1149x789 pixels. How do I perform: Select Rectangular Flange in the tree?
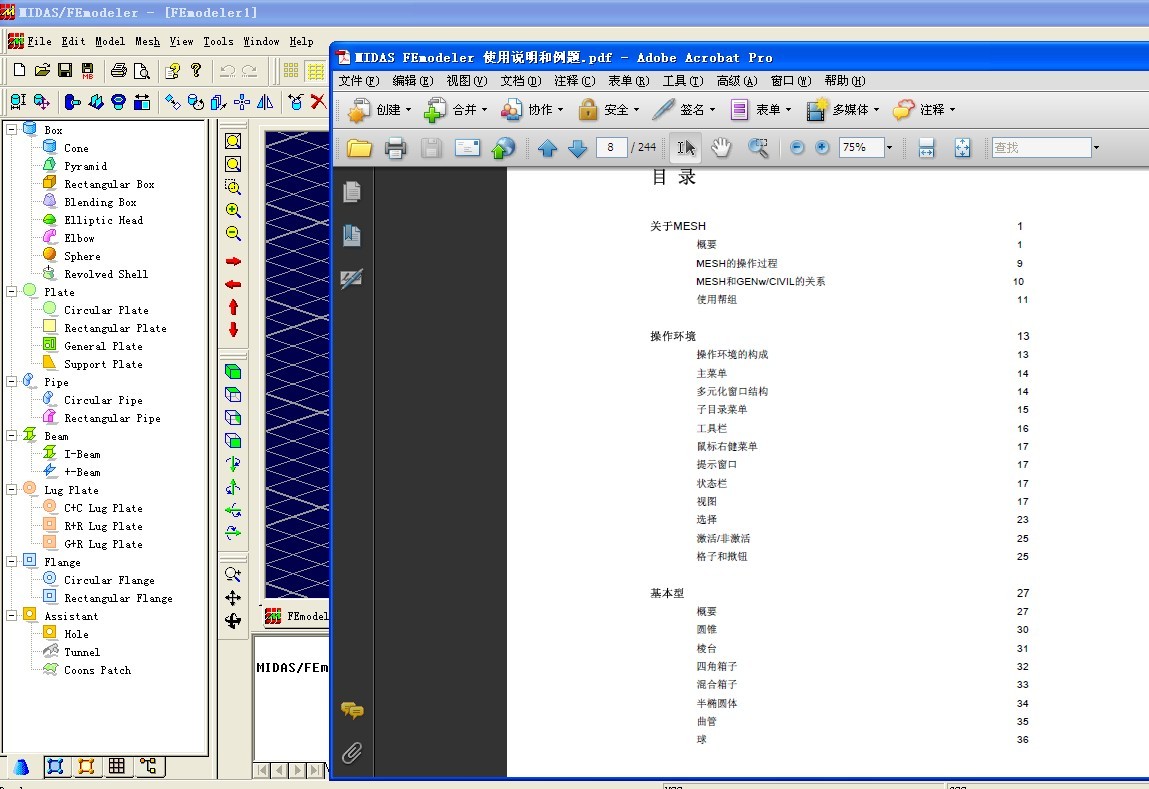pyautogui.click(x=118, y=599)
